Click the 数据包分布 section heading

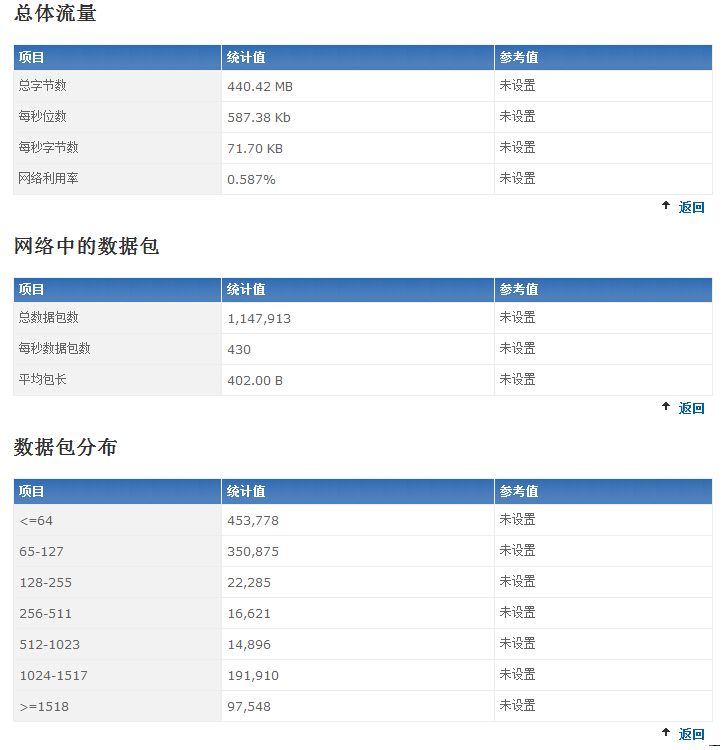[x=65, y=447]
